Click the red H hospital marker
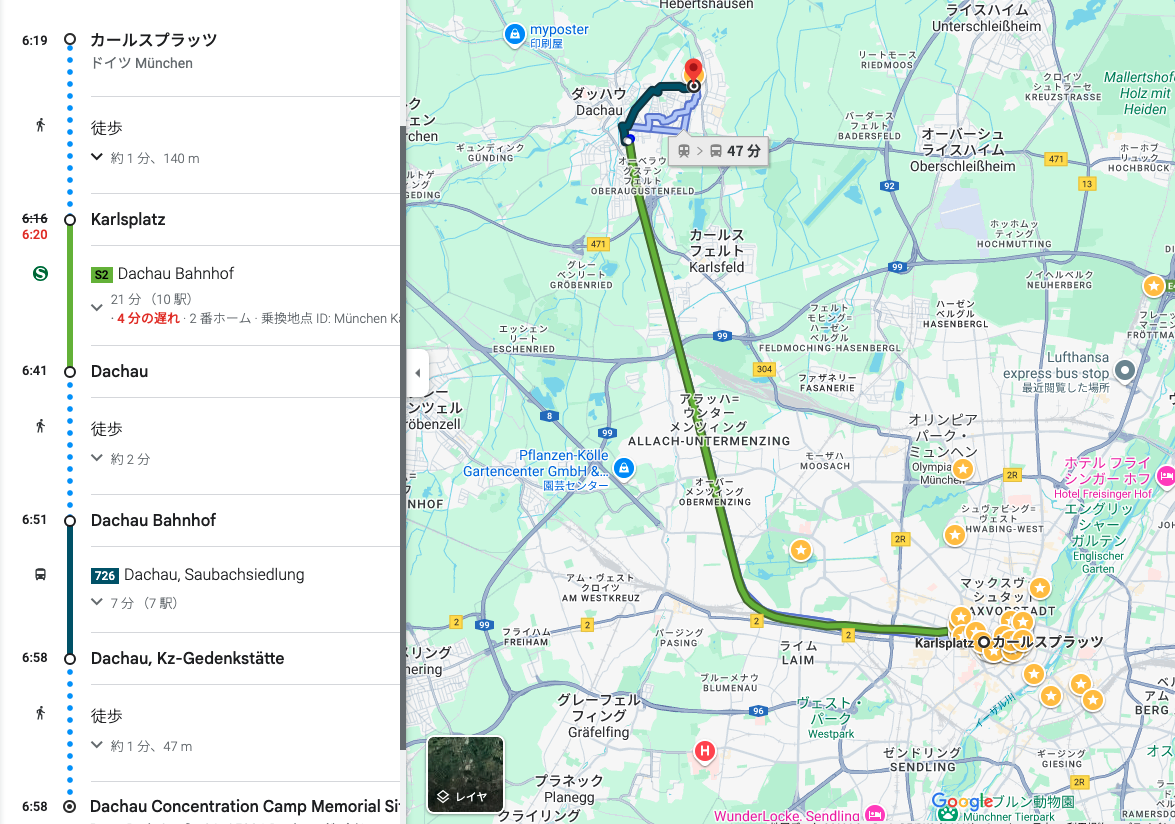Image resolution: width=1175 pixels, height=824 pixels. 704,751
